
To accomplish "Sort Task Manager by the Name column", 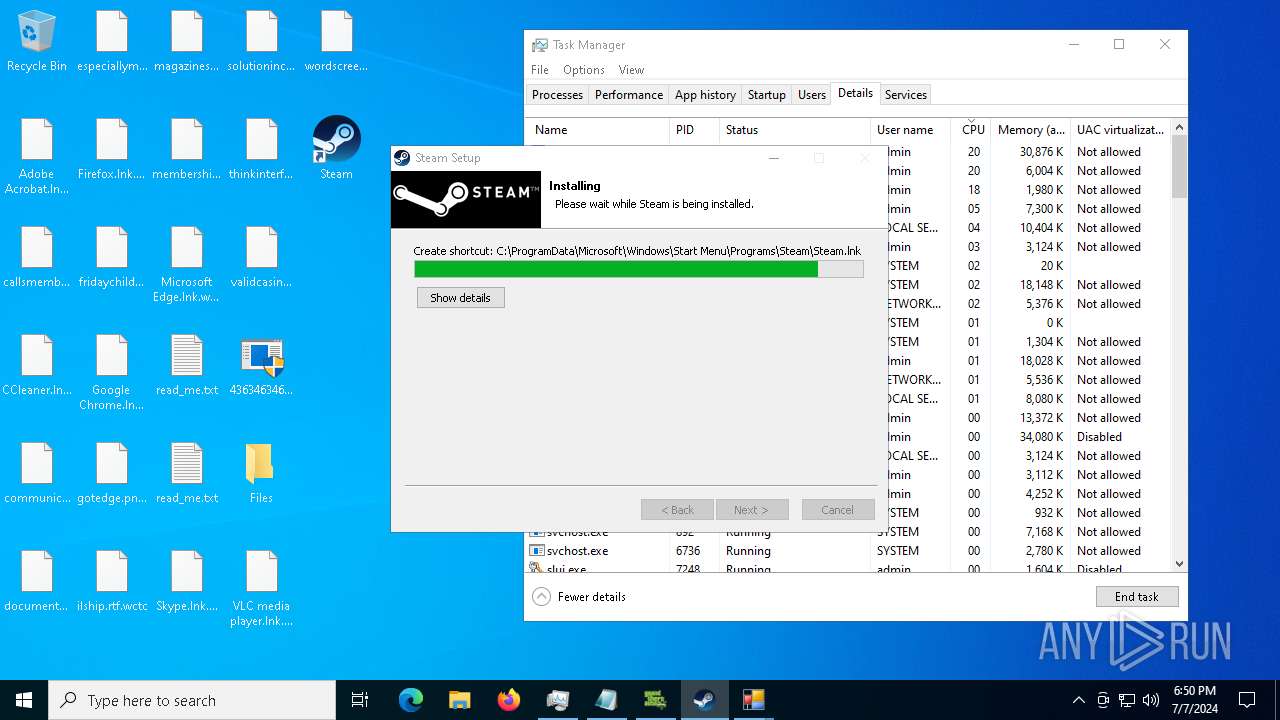I will 598,130.
